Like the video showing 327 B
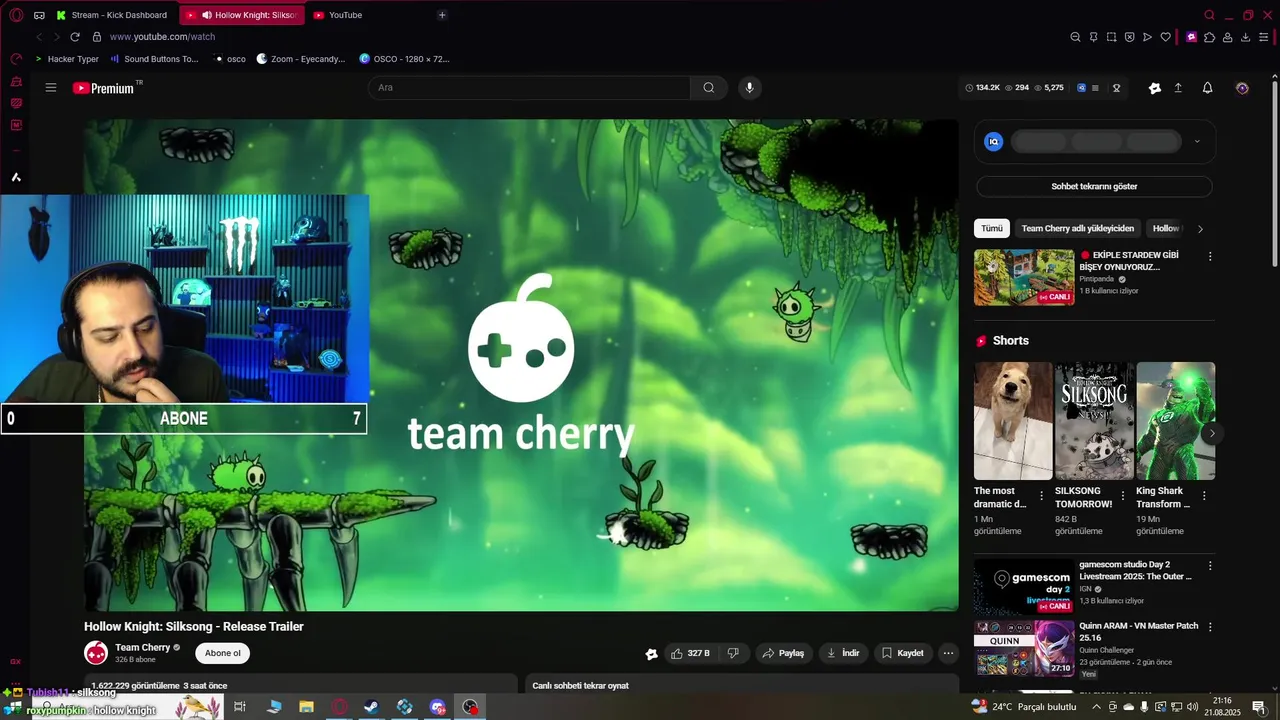 click(x=690, y=653)
